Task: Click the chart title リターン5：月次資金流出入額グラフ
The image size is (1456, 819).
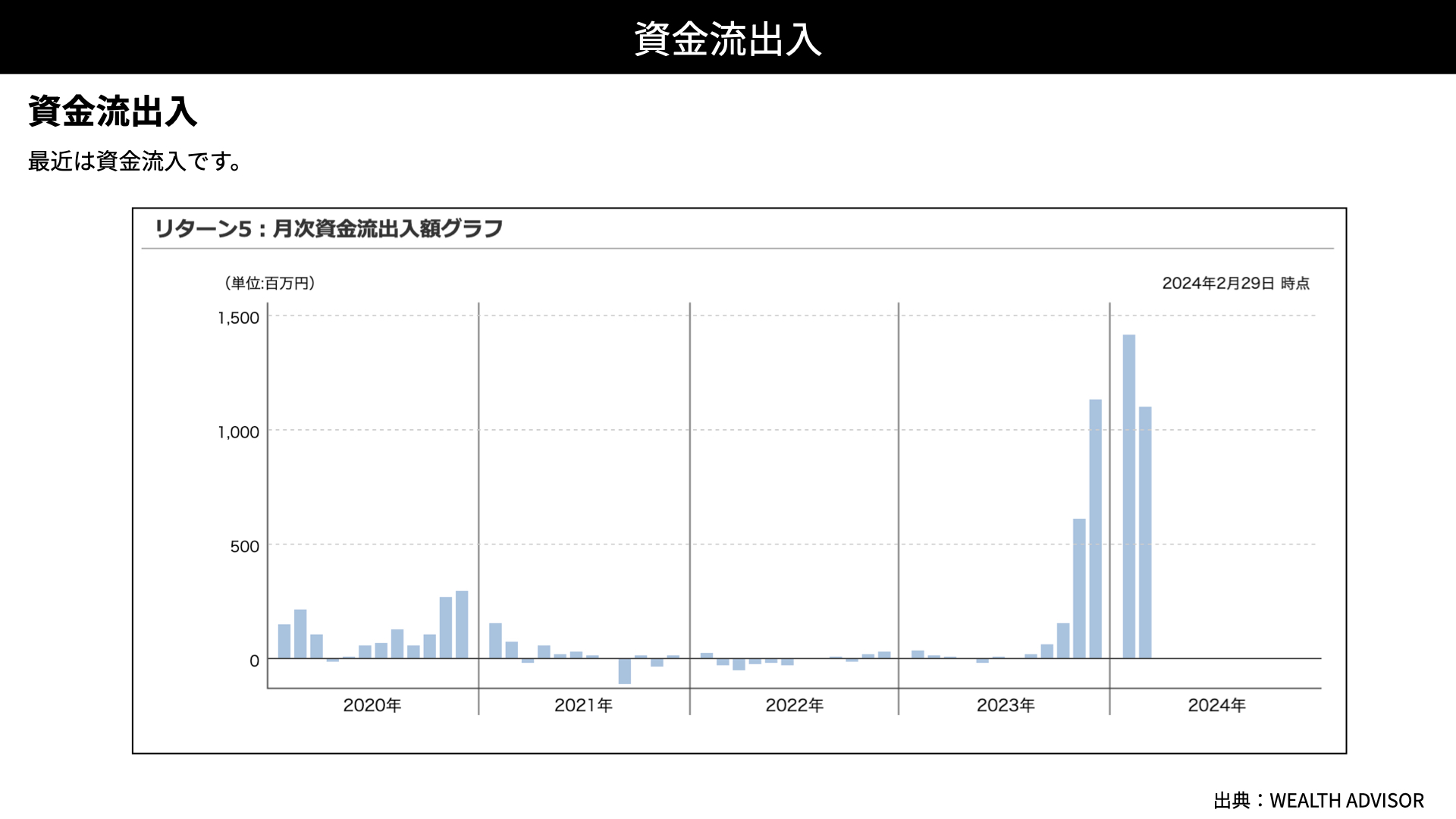Action: [329, 228]
